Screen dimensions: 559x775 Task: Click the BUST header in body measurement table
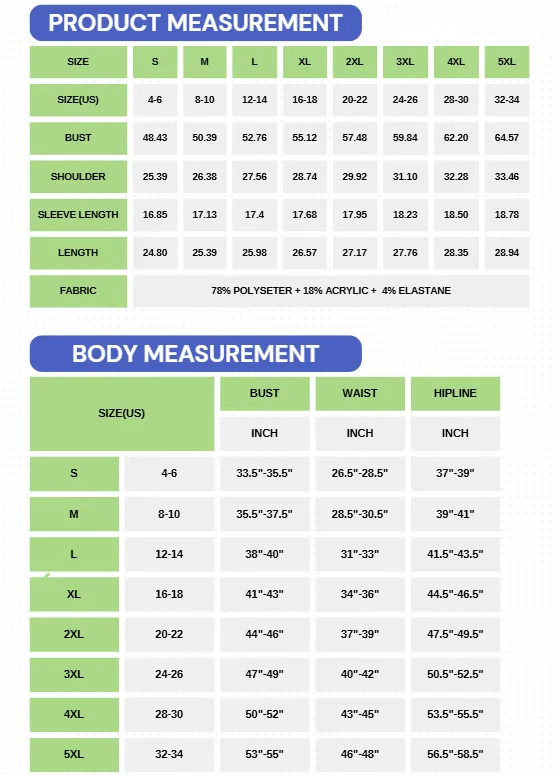[264, 393]
